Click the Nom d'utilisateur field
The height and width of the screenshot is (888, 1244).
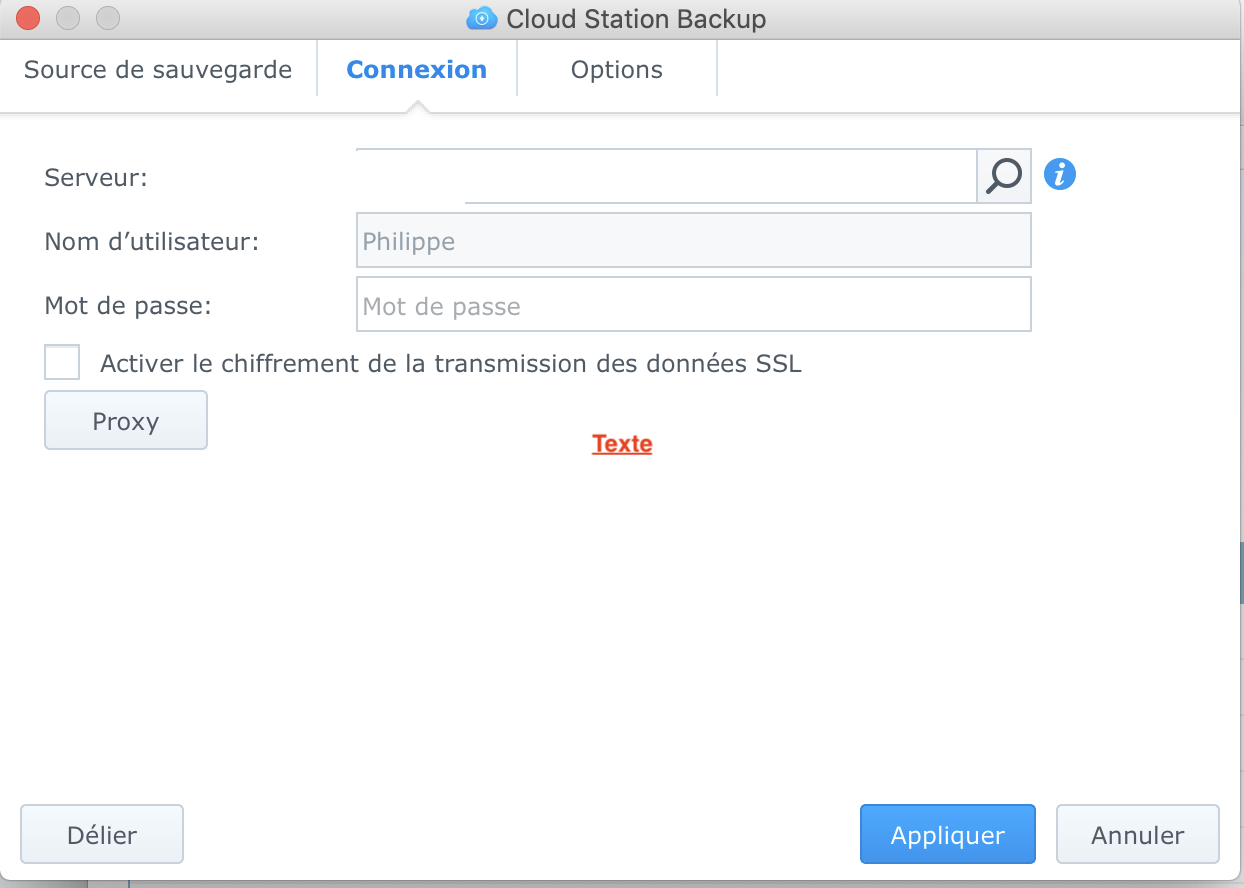pos(693,241)
